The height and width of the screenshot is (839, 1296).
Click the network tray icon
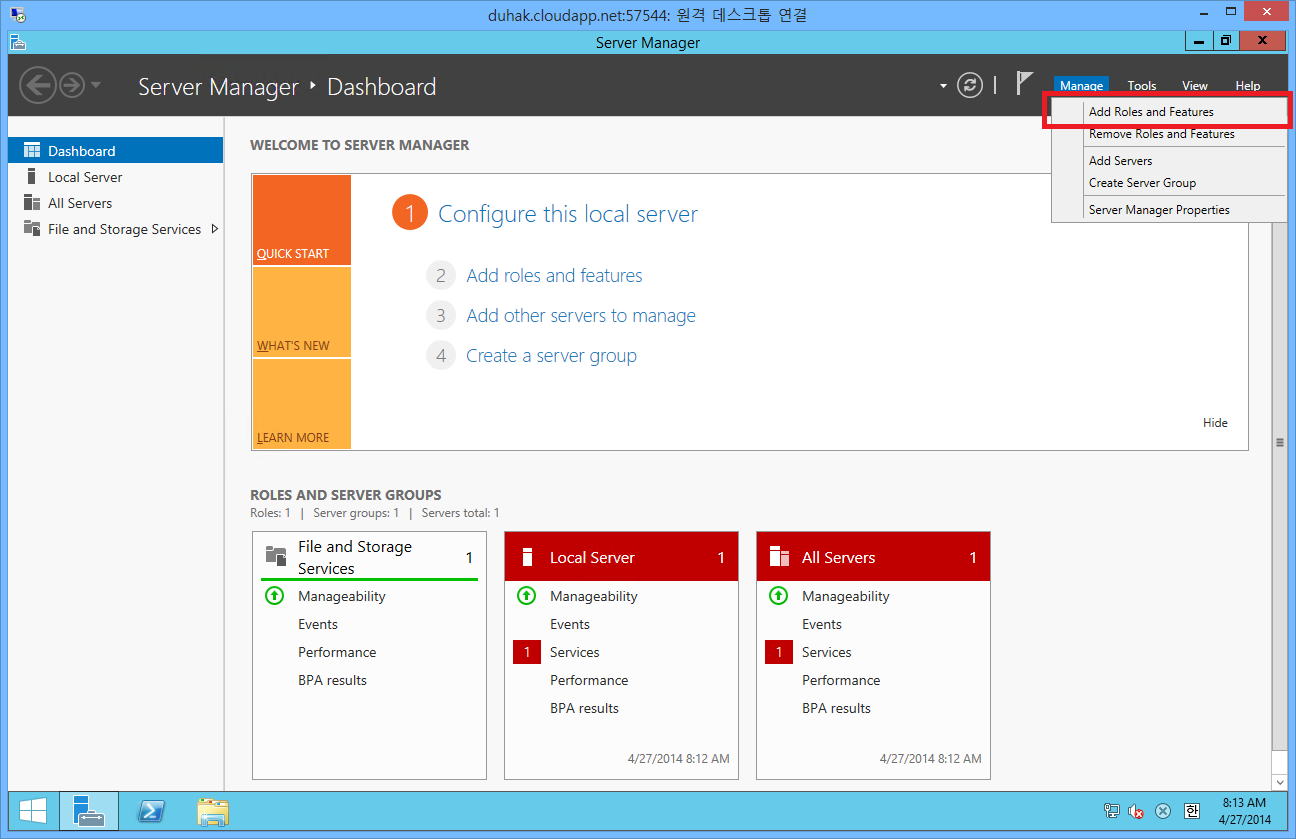click(1112, 811)
